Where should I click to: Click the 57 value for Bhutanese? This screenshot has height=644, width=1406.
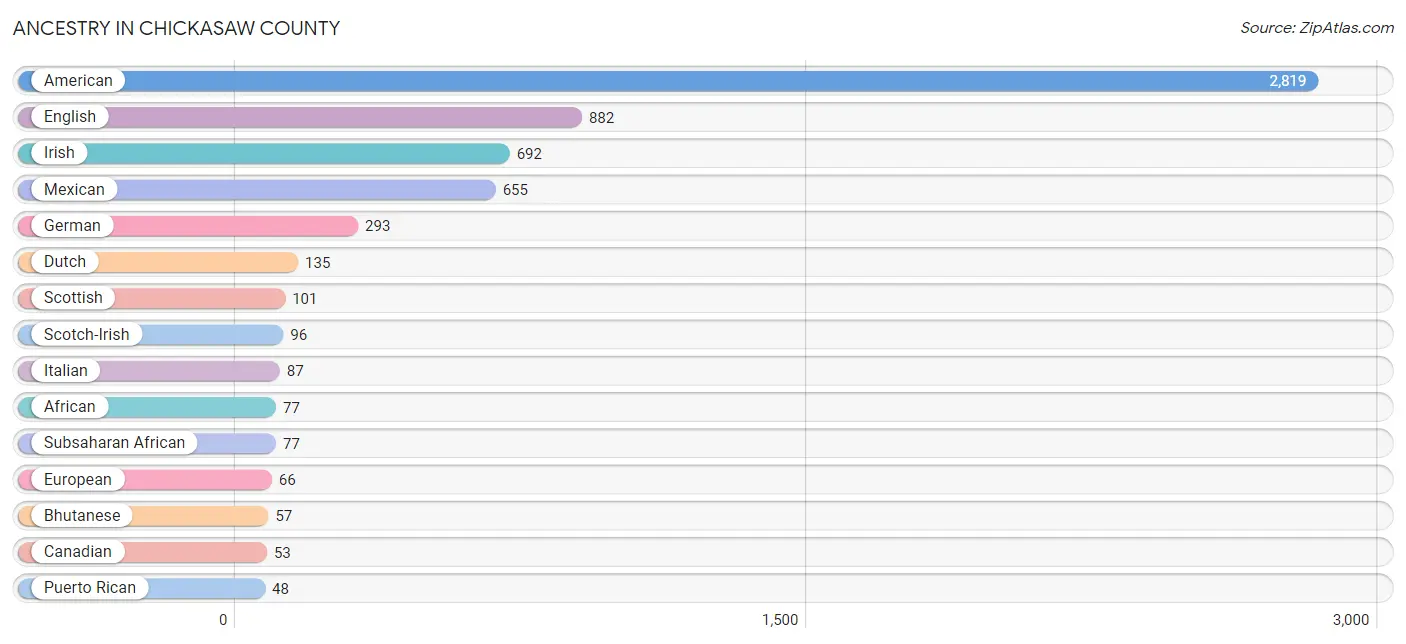pyautogui.click(x=284, y=516)
